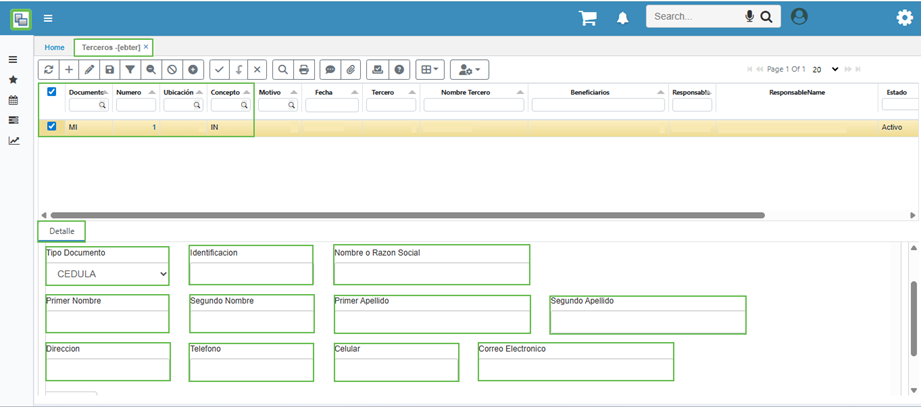Select the Detalle tab
This screenshot has height=407, width=921.
coord(62,231)
